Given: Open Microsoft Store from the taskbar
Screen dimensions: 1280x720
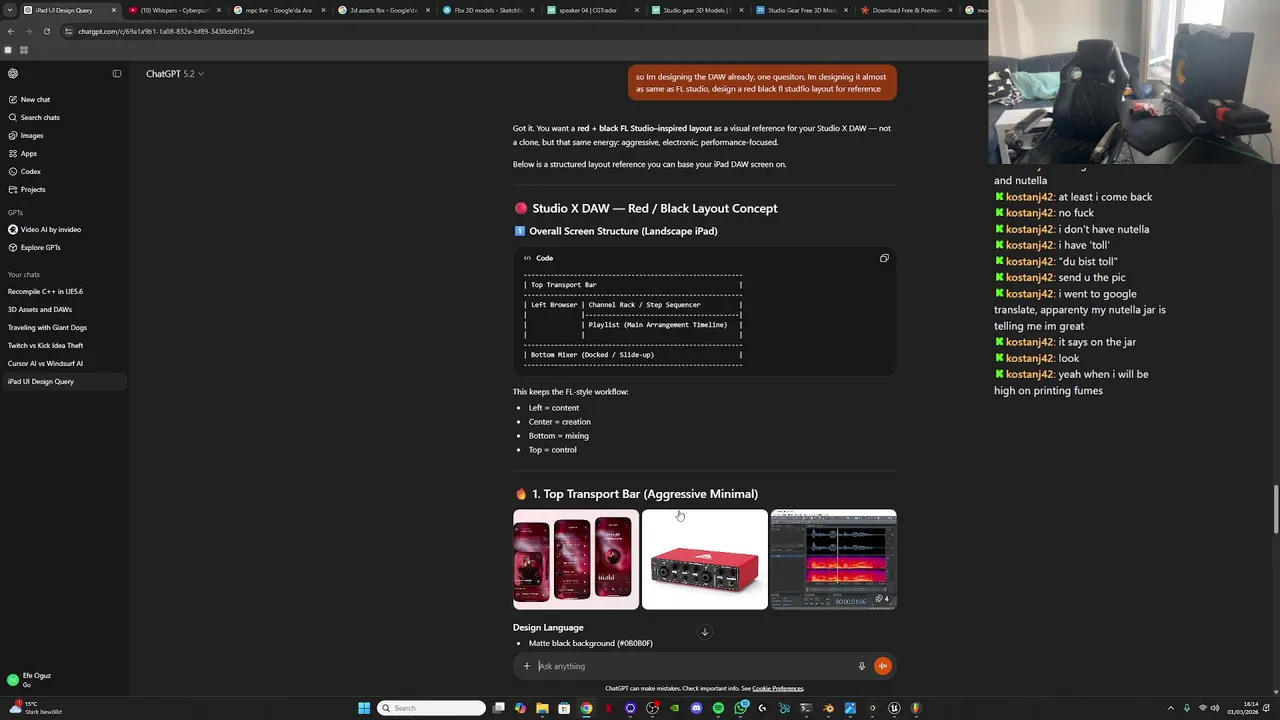Looking at the screenshot, I should (564, 708).
